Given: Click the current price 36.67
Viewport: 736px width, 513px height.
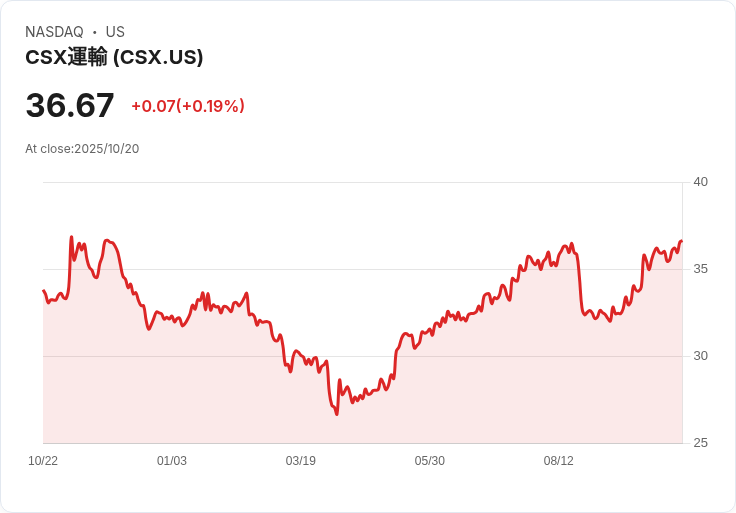Looking at the screenshot, I should 70,105.
